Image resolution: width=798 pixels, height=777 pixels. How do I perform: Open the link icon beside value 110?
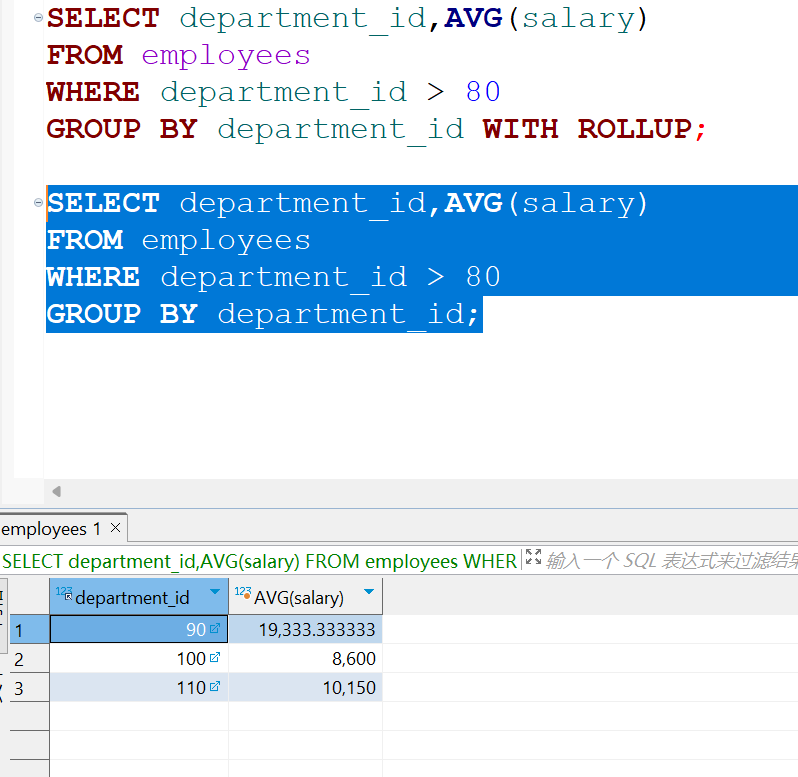point(214,688)
